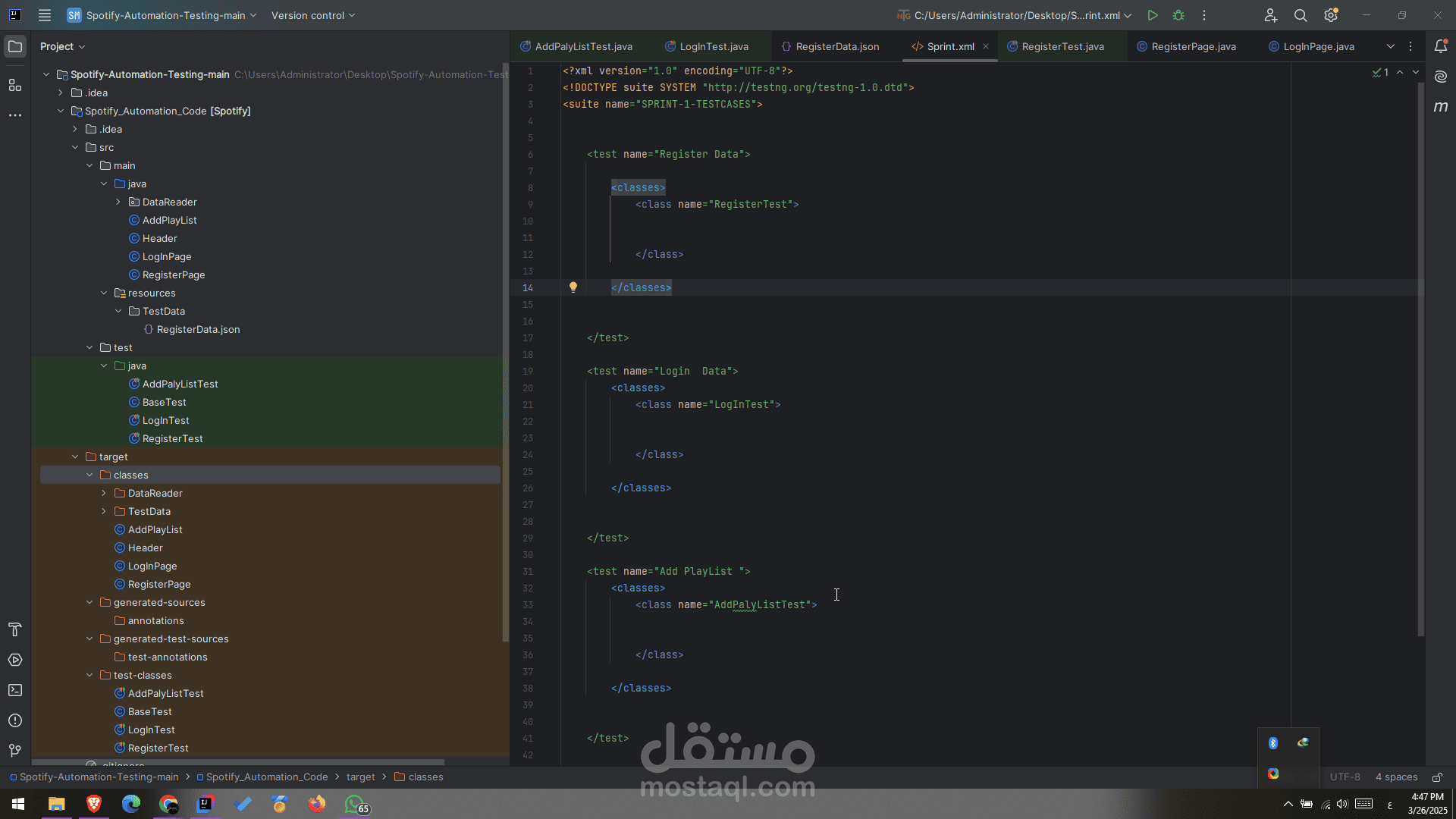Viewport: 1456px width, 819px height.
Task: Open the Structure tool window
Action: click(15, 85)
